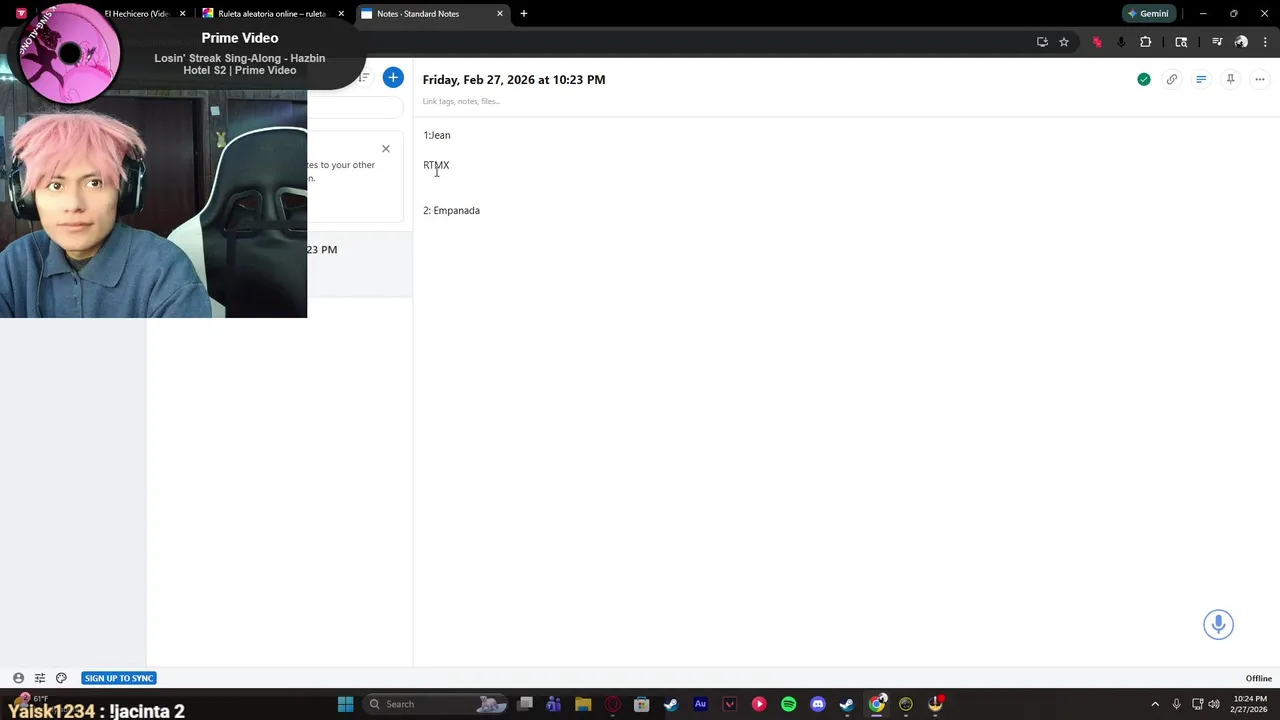Viewport: 1280px width, 720px height.
Task: Open Adobe Audition from taskbar
Action: [700, 704]
